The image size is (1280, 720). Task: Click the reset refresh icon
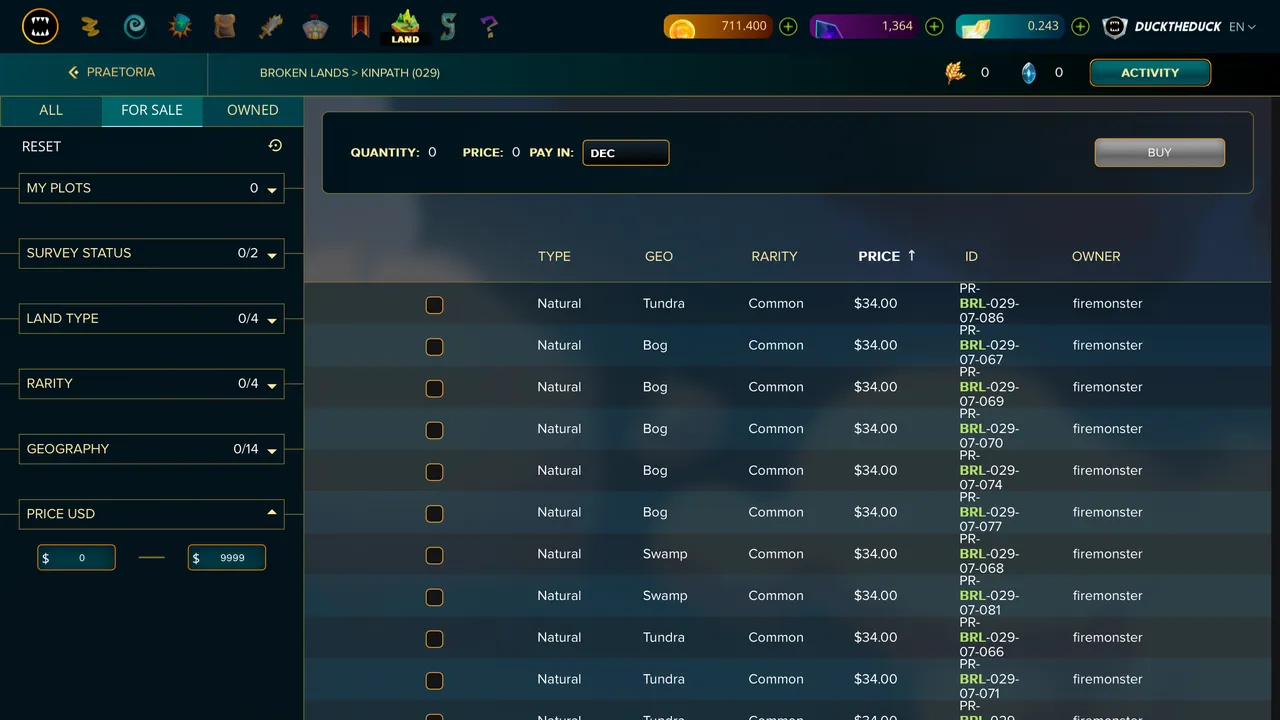[x=275, y=146]
